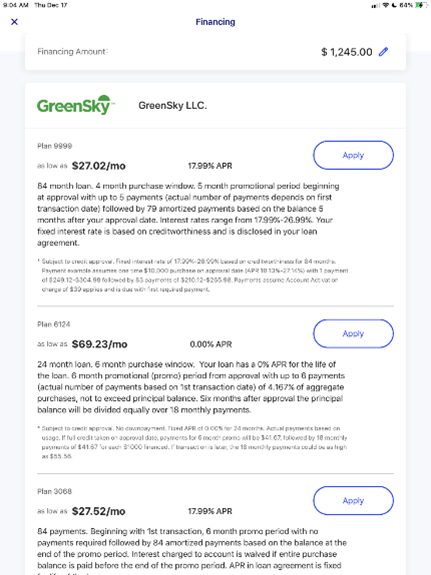Viewport: 431px width, 575px height.
Task: Select the $1,245.00 financing amount value
Action: coord(347,52)
